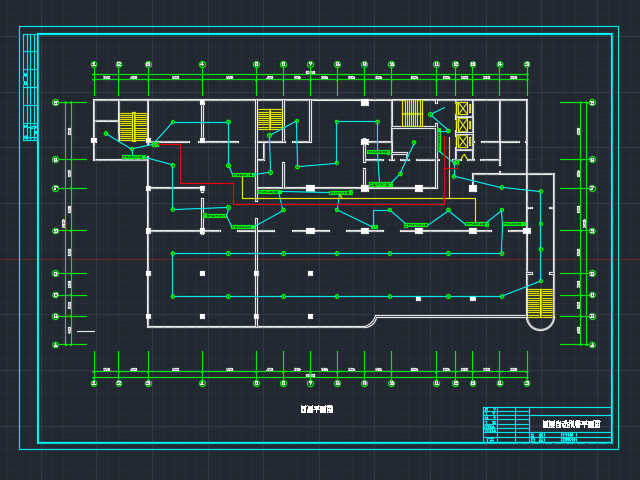
Task: Click axis bubble 1 in the top grid row
Action: (x=94, y=64)
